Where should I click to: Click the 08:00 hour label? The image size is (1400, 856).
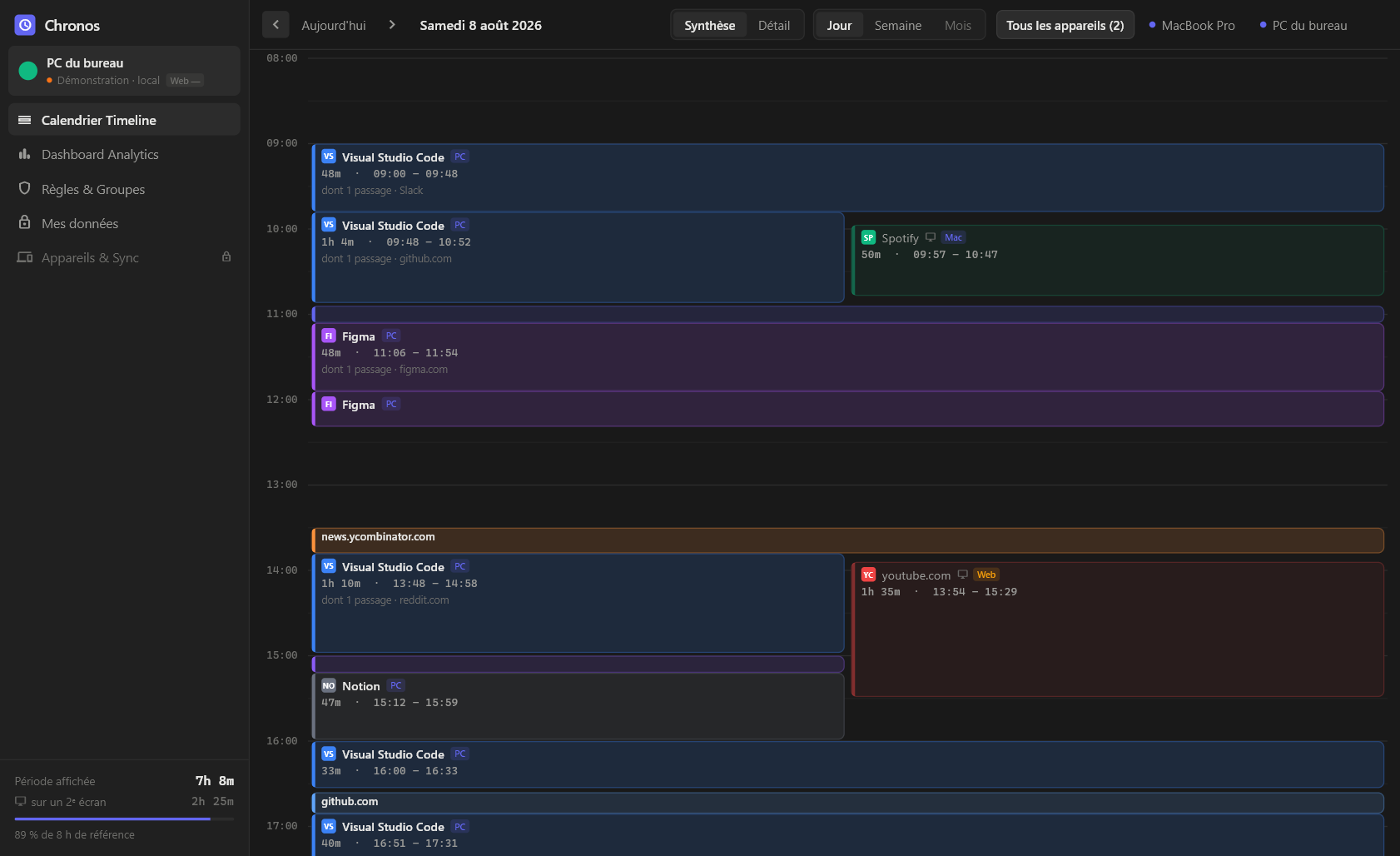coord(281,58)
